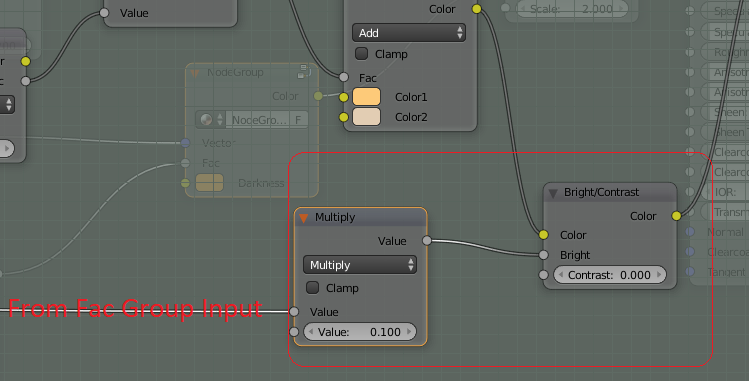Viewport: 749px width, 381px height.
Task: Open the cut-off dropdown on left-edge node
Action: [7, 105]
